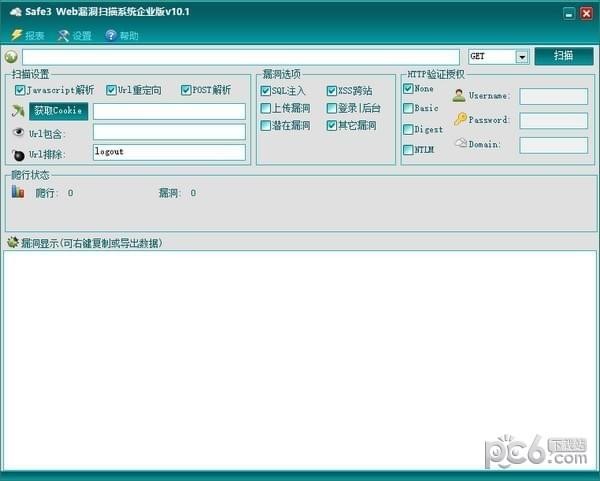
Task: Toggle Javascript解析 checkbox
Action: tap(20, 90)
